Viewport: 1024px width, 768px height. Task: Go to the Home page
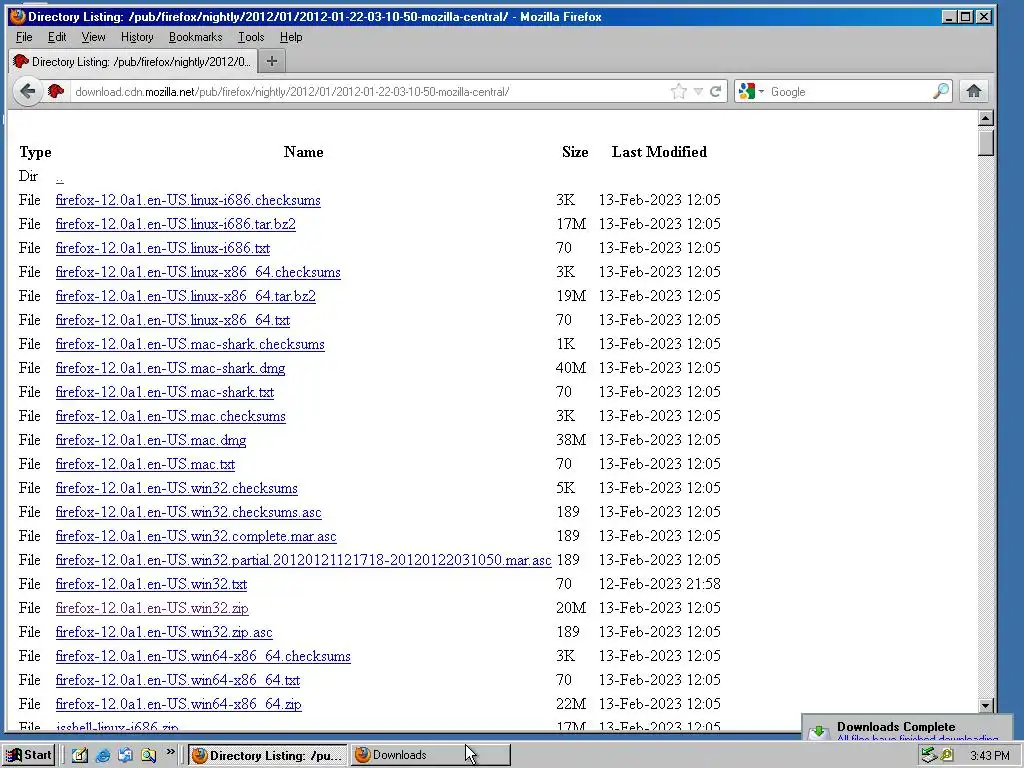(974, 91)
